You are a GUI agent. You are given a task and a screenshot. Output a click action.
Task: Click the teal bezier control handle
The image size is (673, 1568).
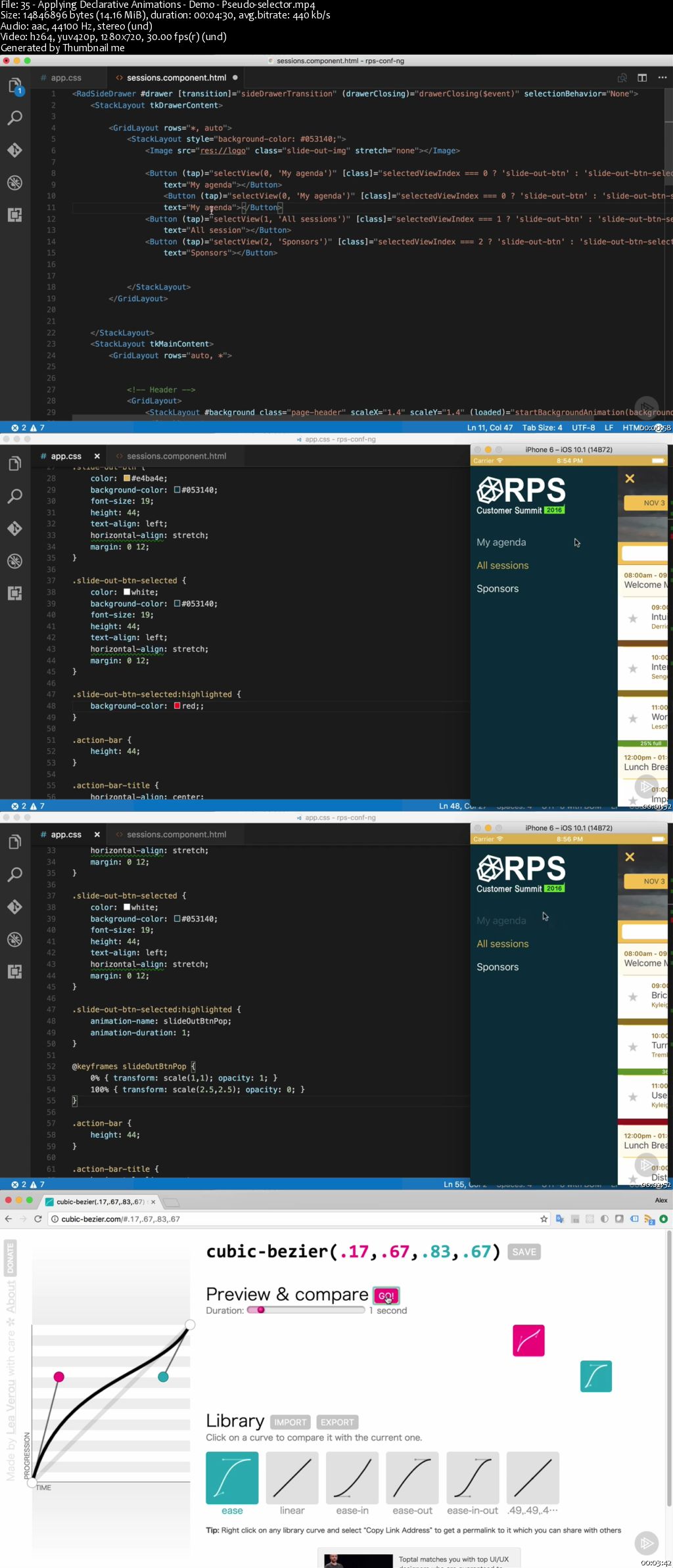coord(163,1376)
